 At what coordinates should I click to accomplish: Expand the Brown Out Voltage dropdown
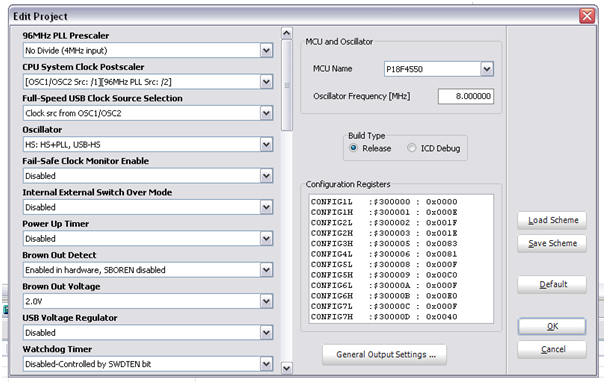pos(266,301)
